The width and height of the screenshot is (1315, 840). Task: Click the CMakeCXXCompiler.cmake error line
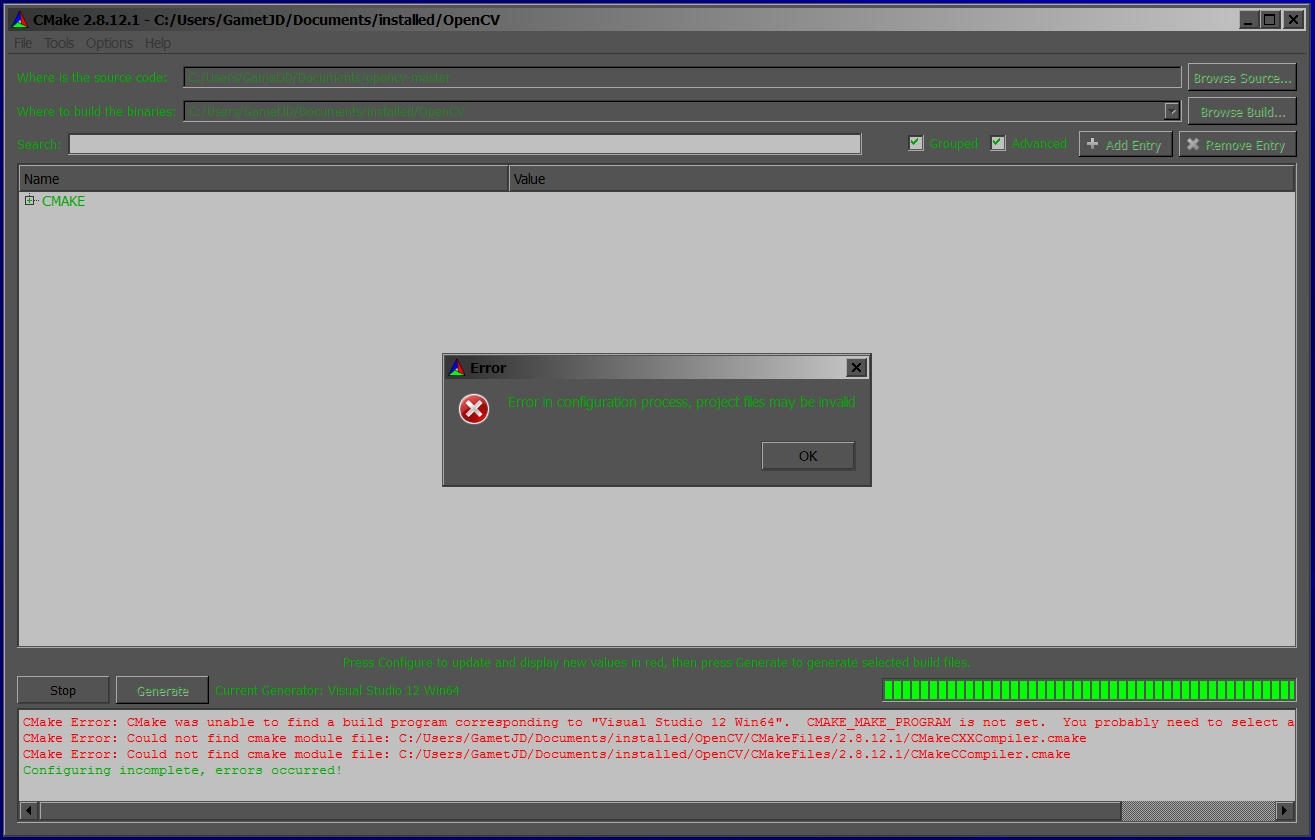[x=554, y=738]
